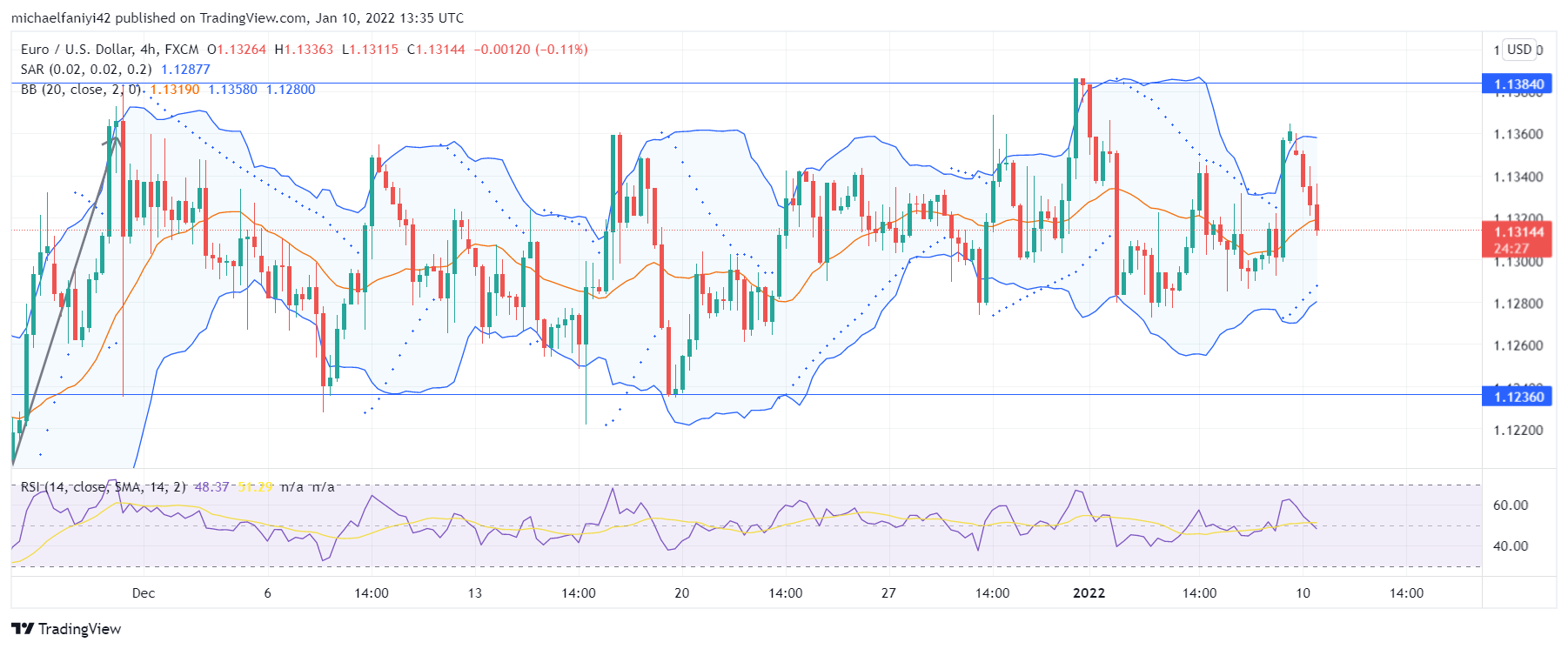1568x649 pixels.
Task: Click the BB basis value 1.13190
Action: (x=175, y=90)
